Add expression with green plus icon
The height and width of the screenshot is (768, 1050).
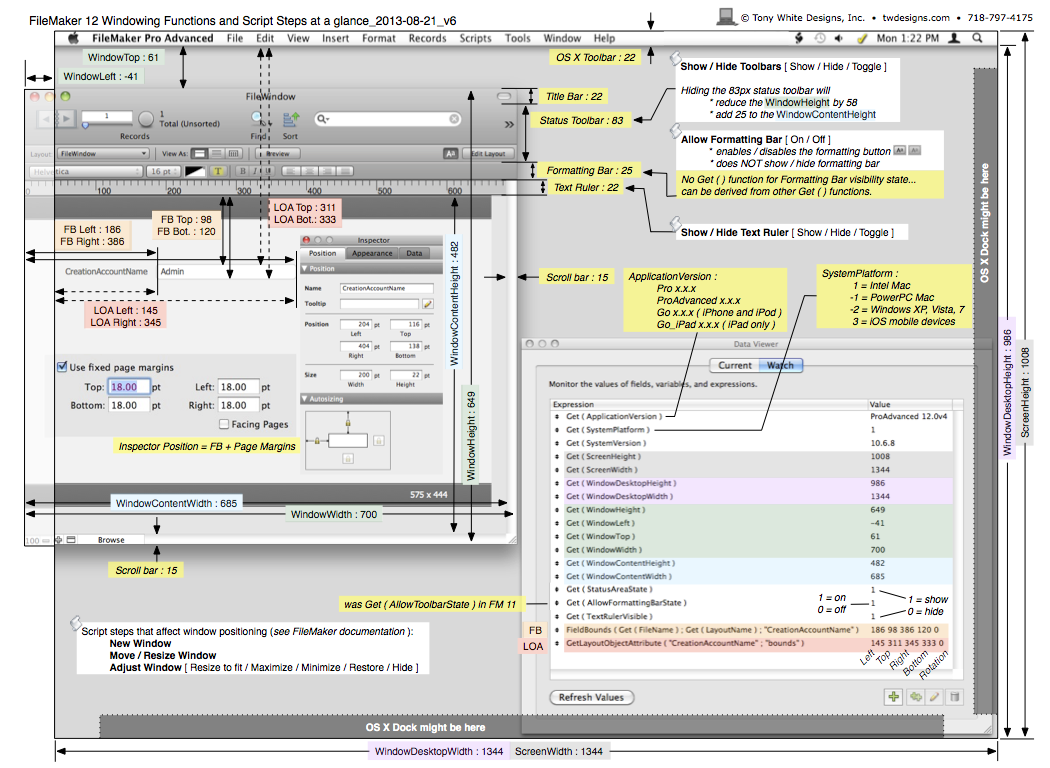[x=893, y=697]
